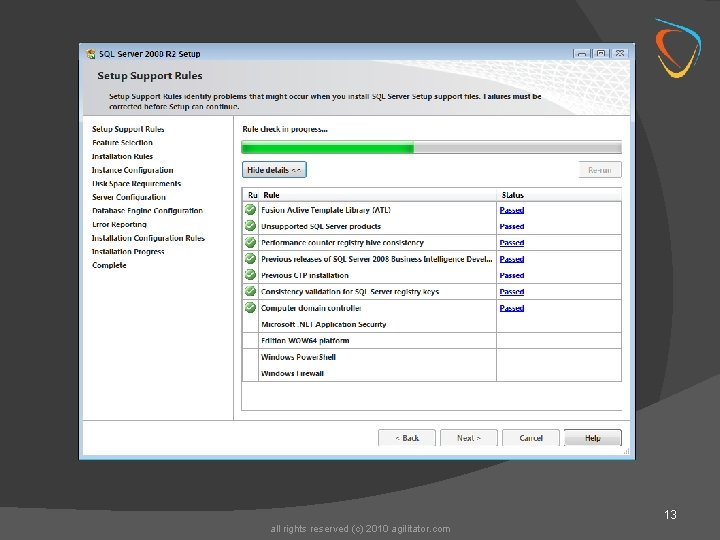Click the Previous CTP installation rule text
Viewport: 720px width, 540px height.
pyautogui.click(x=305, y=276)
